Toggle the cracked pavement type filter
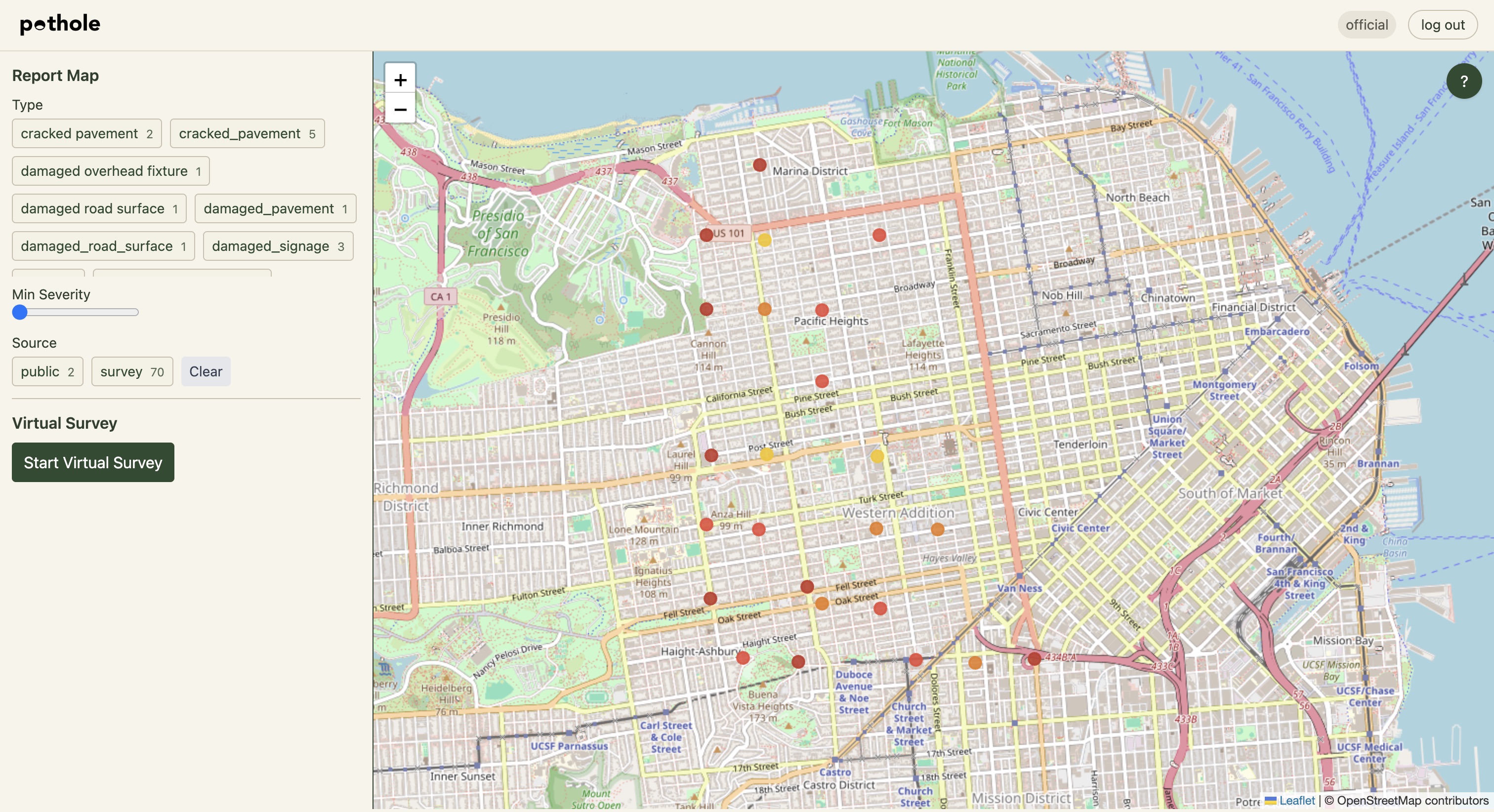Image resolution: width=1494 pixels, height=812 pixels. click(86, 134)
